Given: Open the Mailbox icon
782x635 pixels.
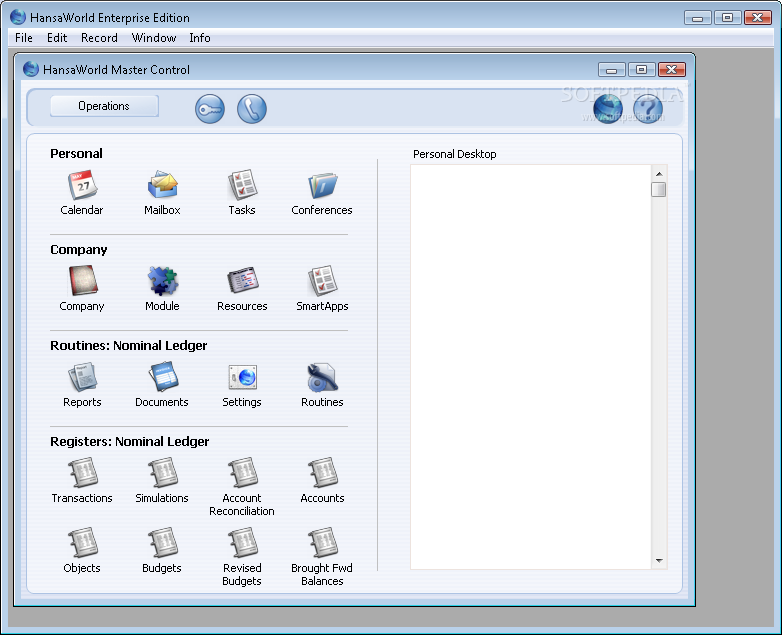Looking at the screenshot, I should 163,185.
